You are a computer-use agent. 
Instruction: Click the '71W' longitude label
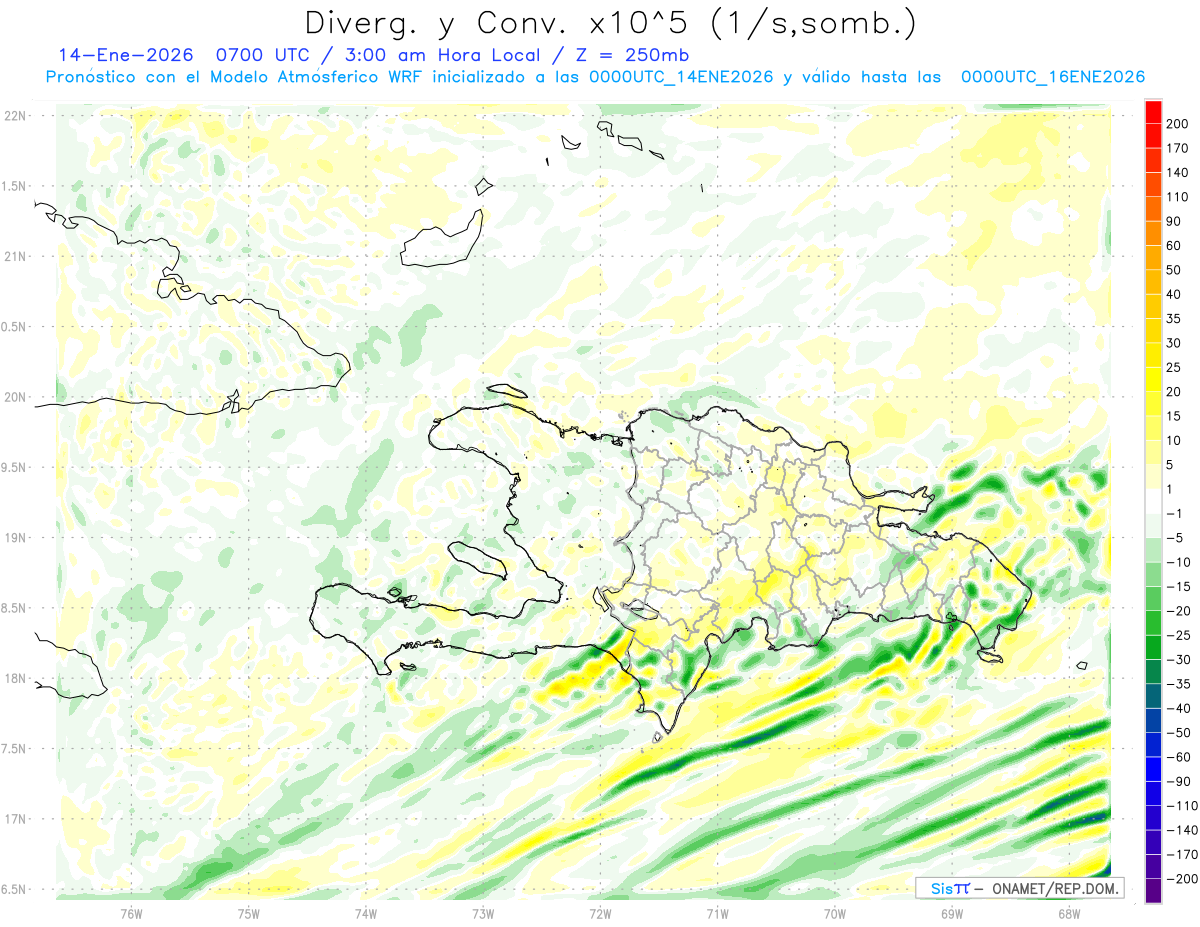pos(717,914)
